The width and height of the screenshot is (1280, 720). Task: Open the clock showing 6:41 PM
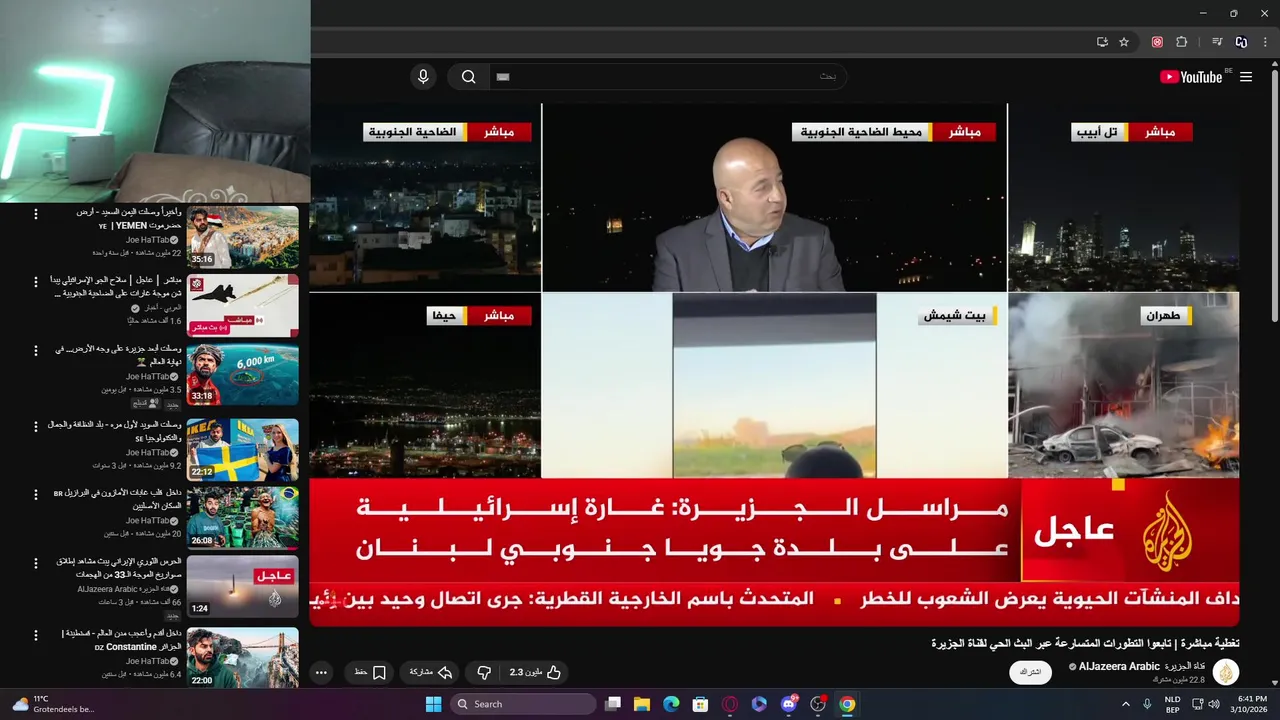1251,704
